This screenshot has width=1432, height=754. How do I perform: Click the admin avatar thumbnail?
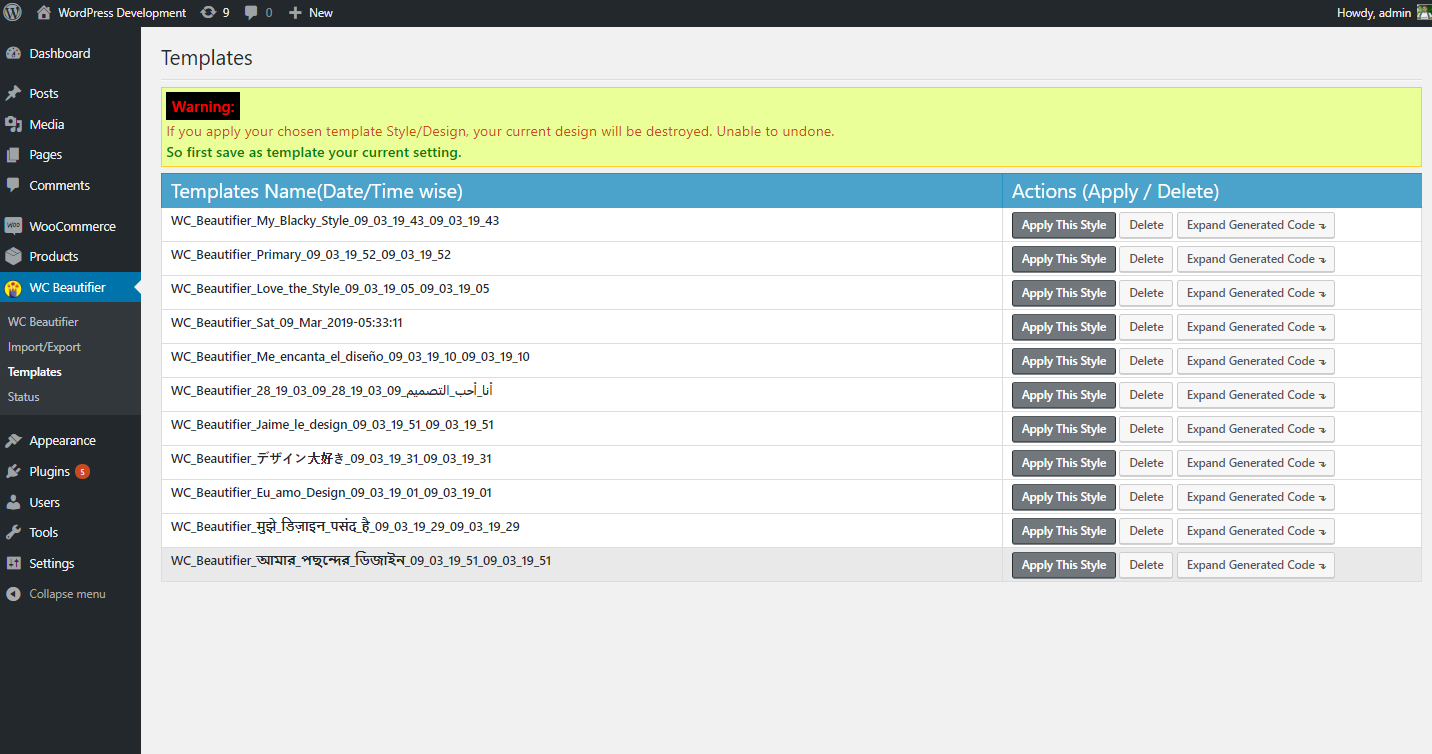(1423, 13)
